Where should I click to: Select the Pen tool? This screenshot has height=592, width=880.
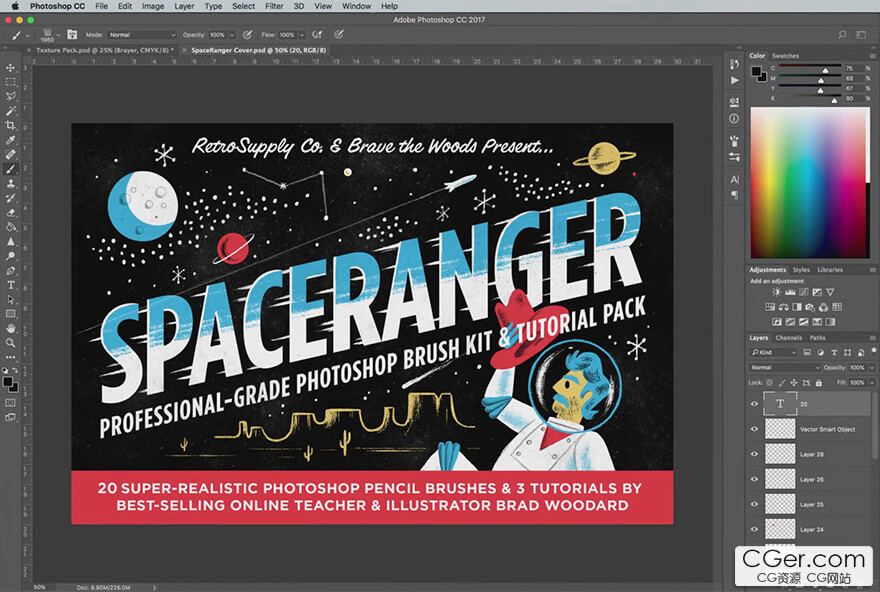click(11, 270)
